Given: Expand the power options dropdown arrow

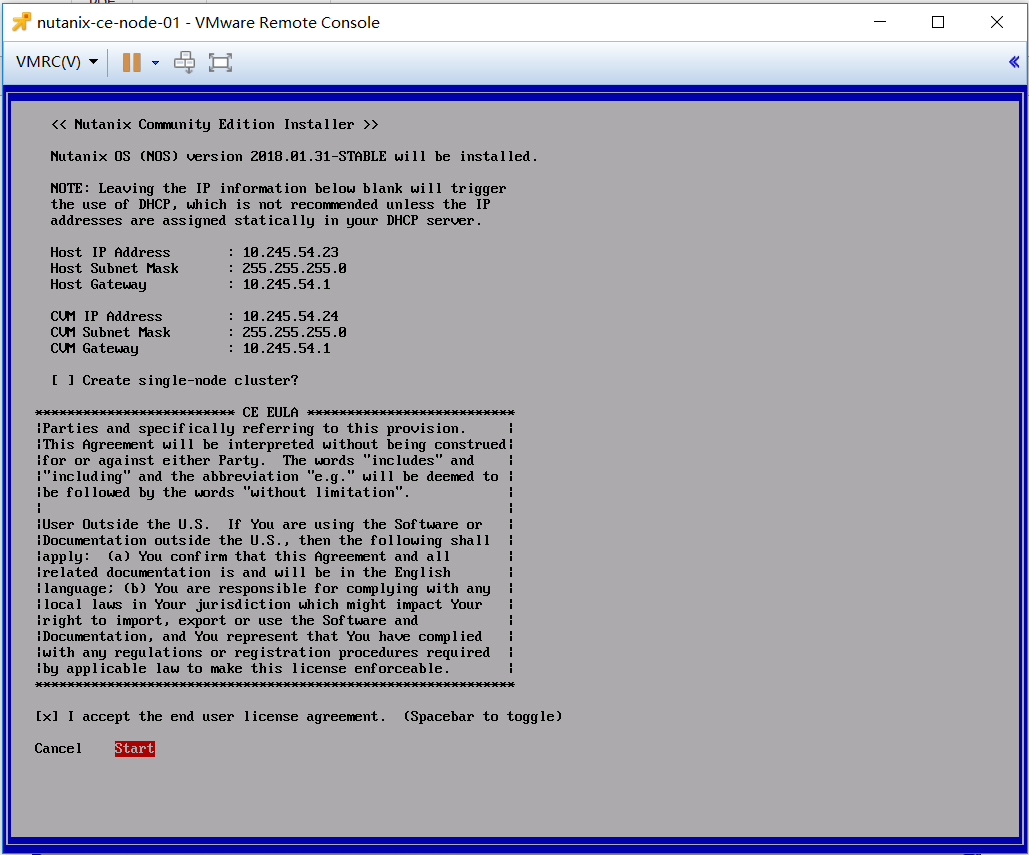Looking at the screenshot, I should tap(156, 63).
